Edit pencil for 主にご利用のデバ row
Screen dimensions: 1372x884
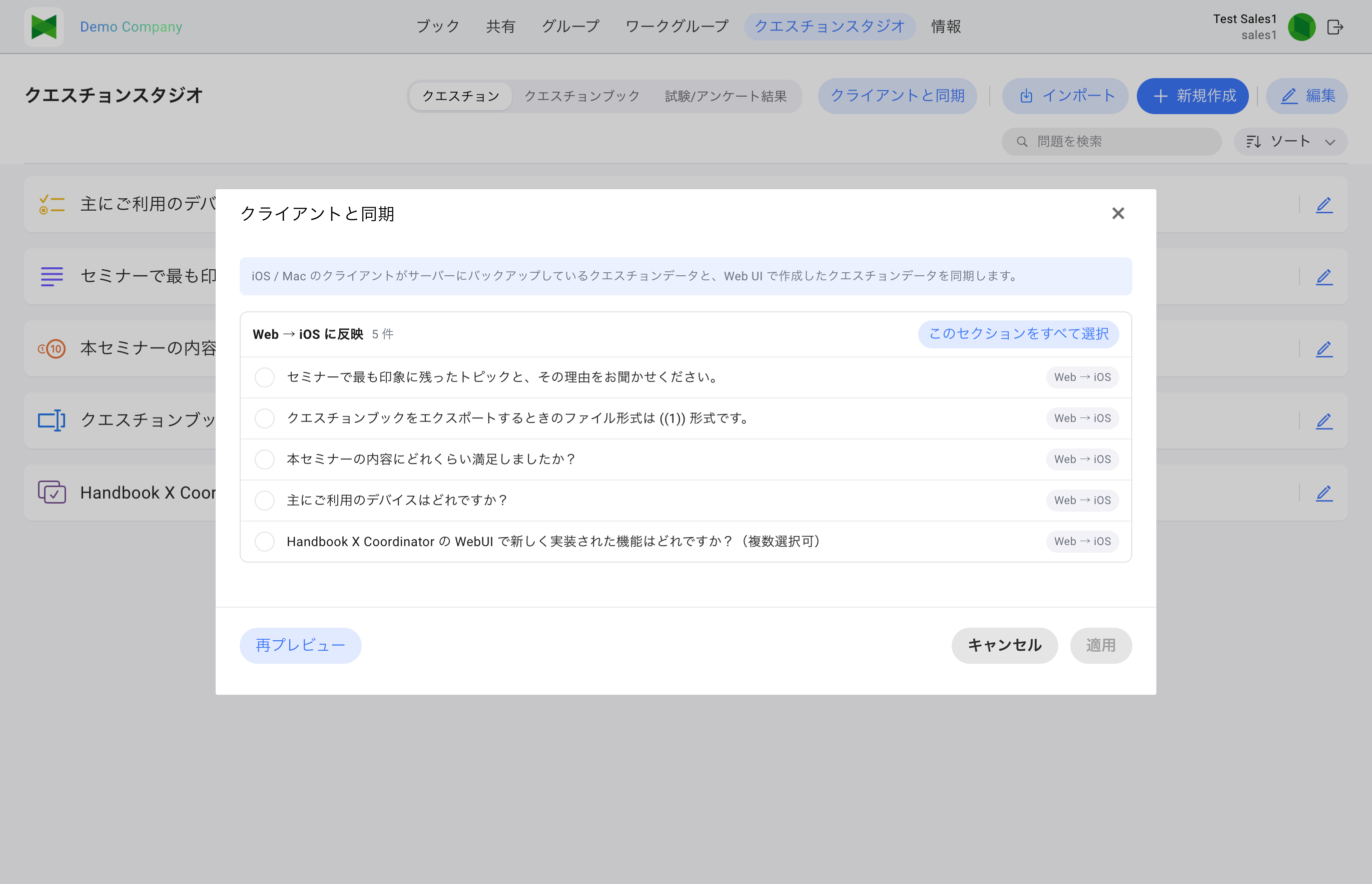(1324, 205)
